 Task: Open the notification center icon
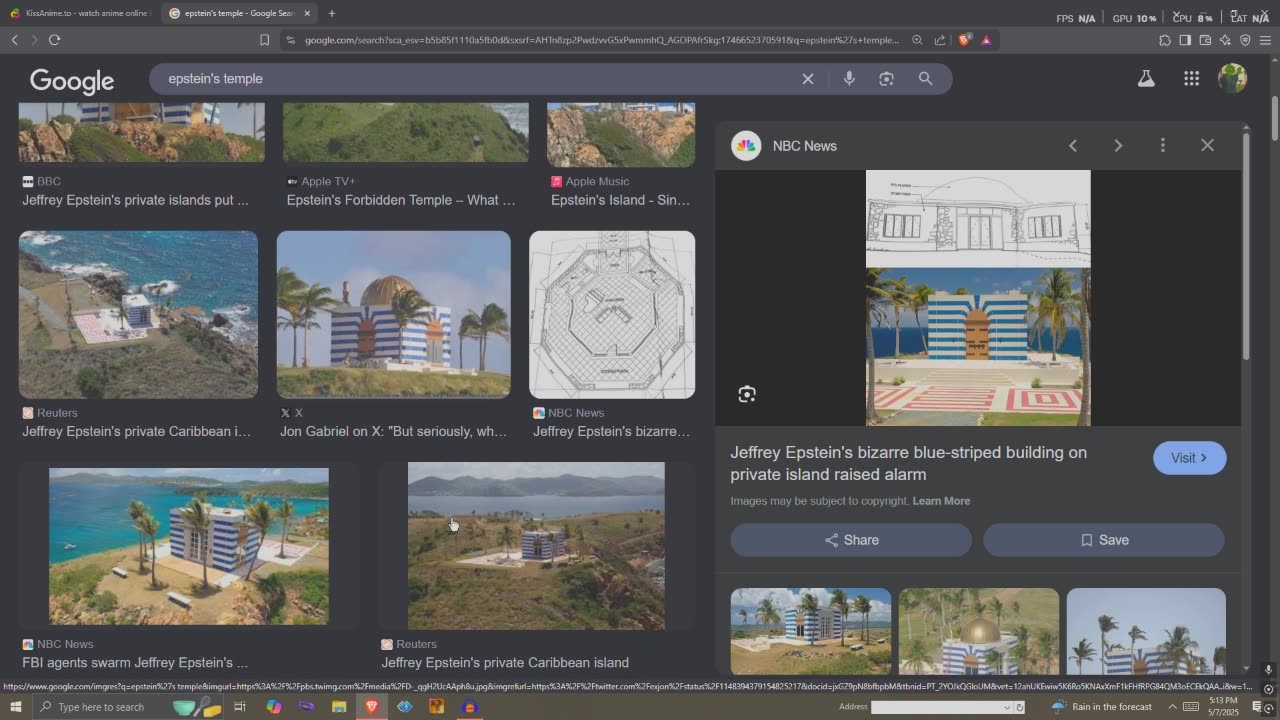pos(1257,707)
